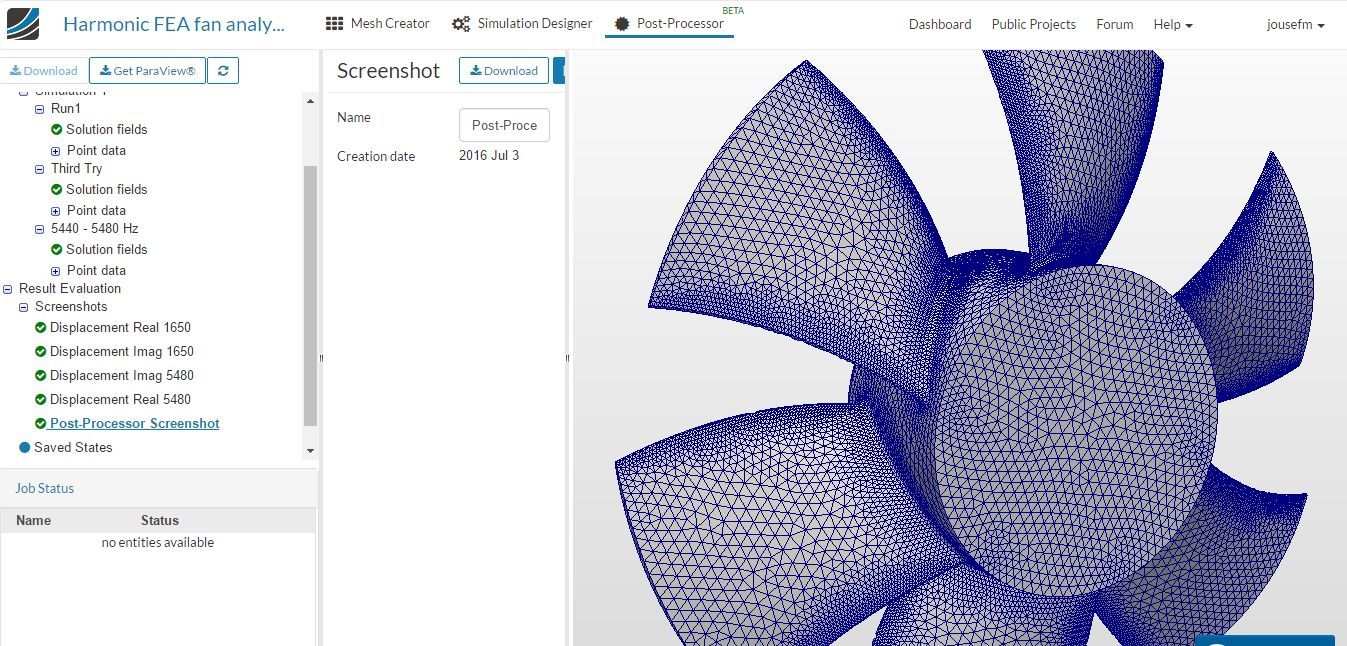Click BETA label above Post-Processor
Image resolution: width=1347 pixels, height=646 pixels.
733,10
